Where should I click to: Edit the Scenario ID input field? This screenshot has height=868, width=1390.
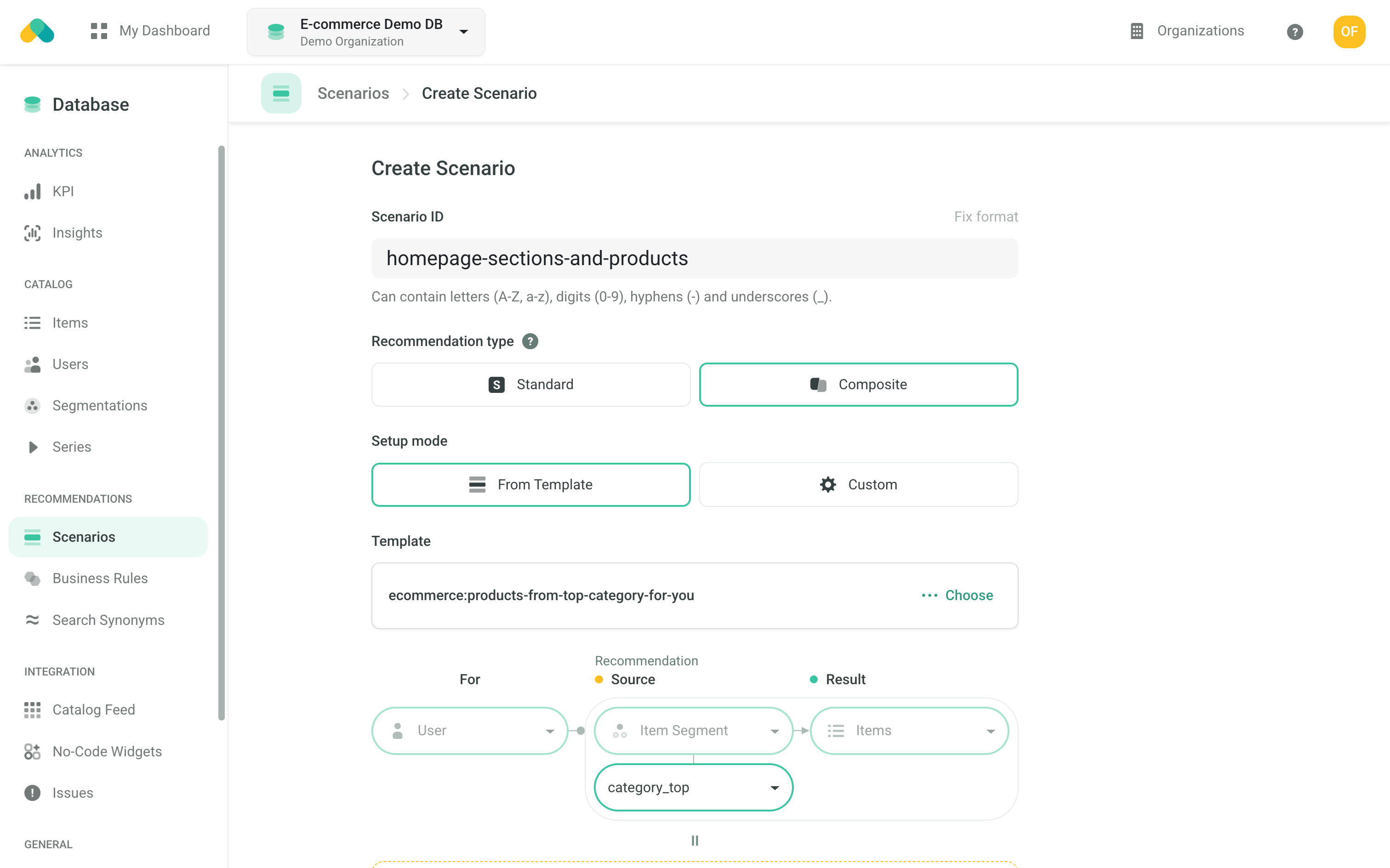click(694, 258)
